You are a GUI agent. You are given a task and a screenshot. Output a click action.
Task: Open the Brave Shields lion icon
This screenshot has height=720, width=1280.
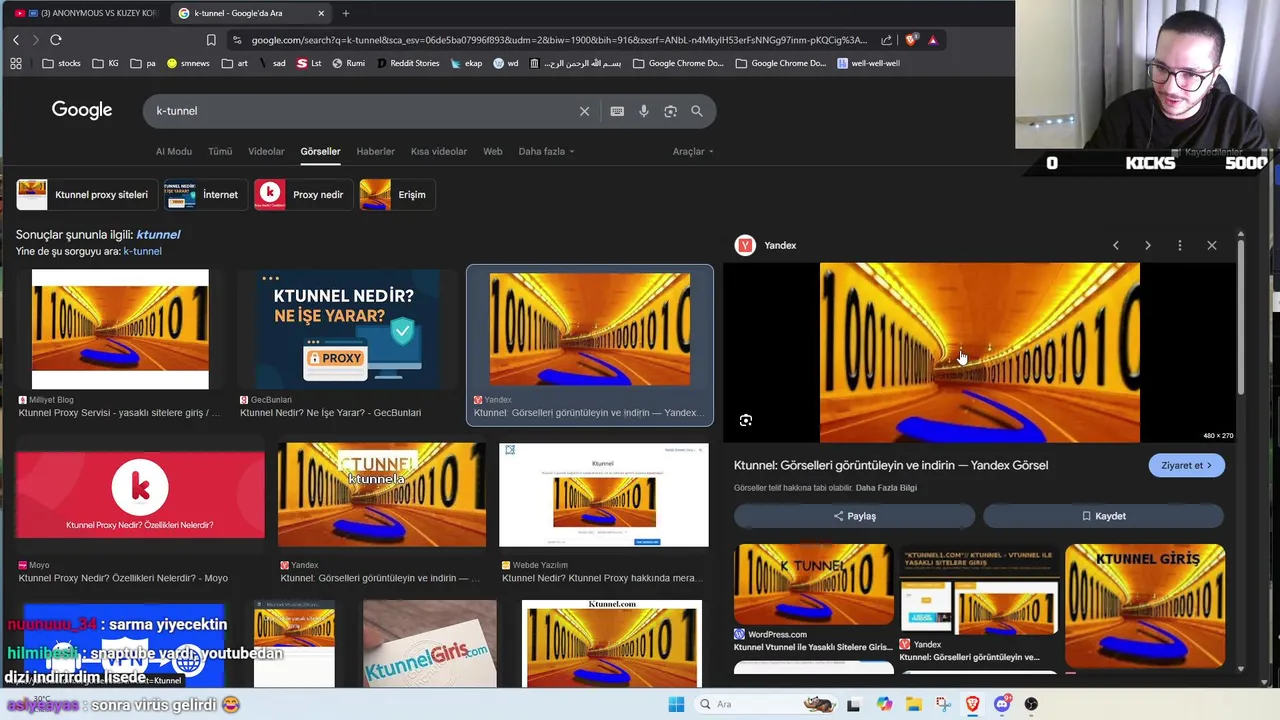click(911, 40)
